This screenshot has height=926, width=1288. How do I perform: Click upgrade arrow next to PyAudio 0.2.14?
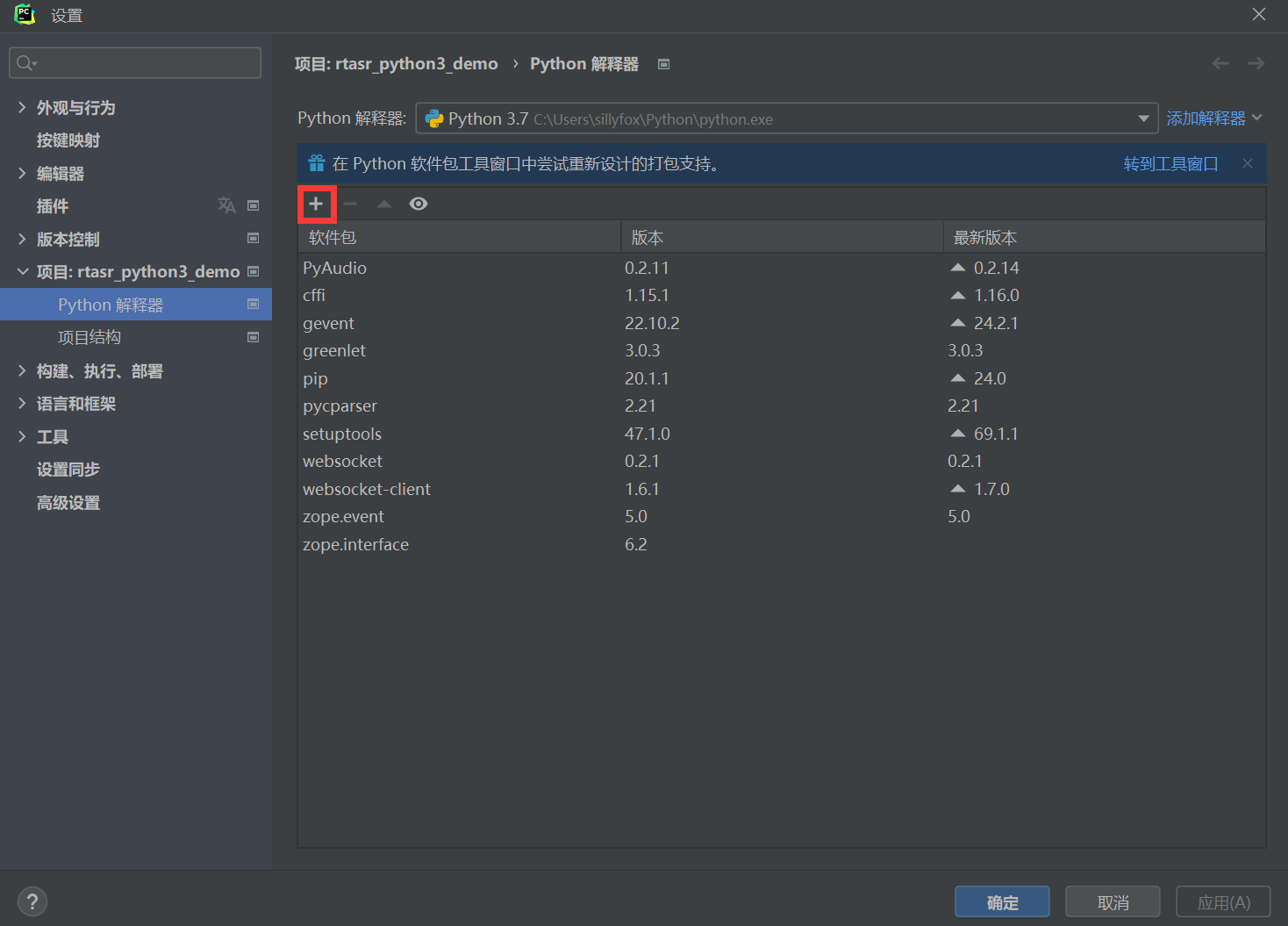pos(958,268)
